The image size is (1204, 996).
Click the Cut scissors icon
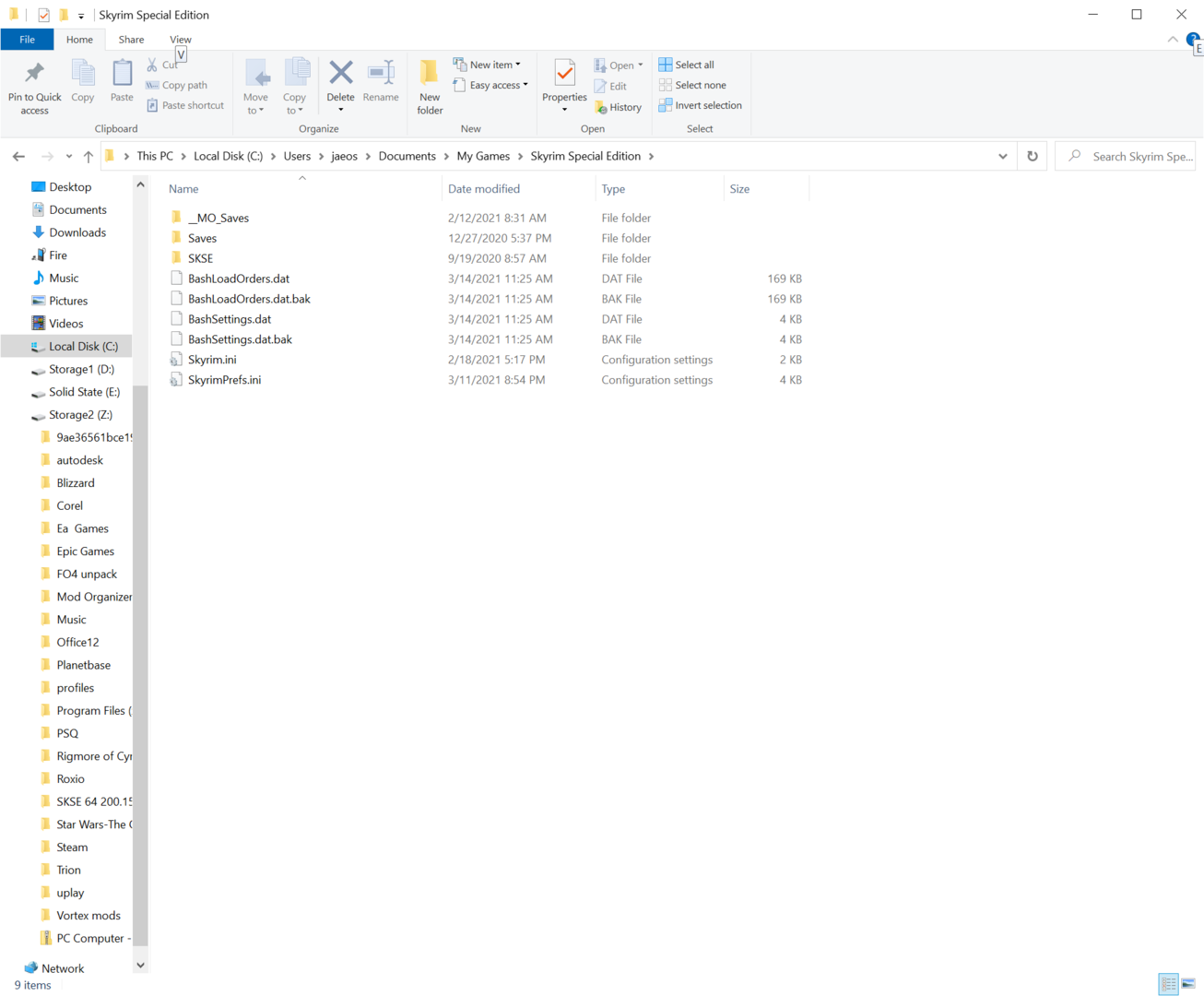(152, 65)
